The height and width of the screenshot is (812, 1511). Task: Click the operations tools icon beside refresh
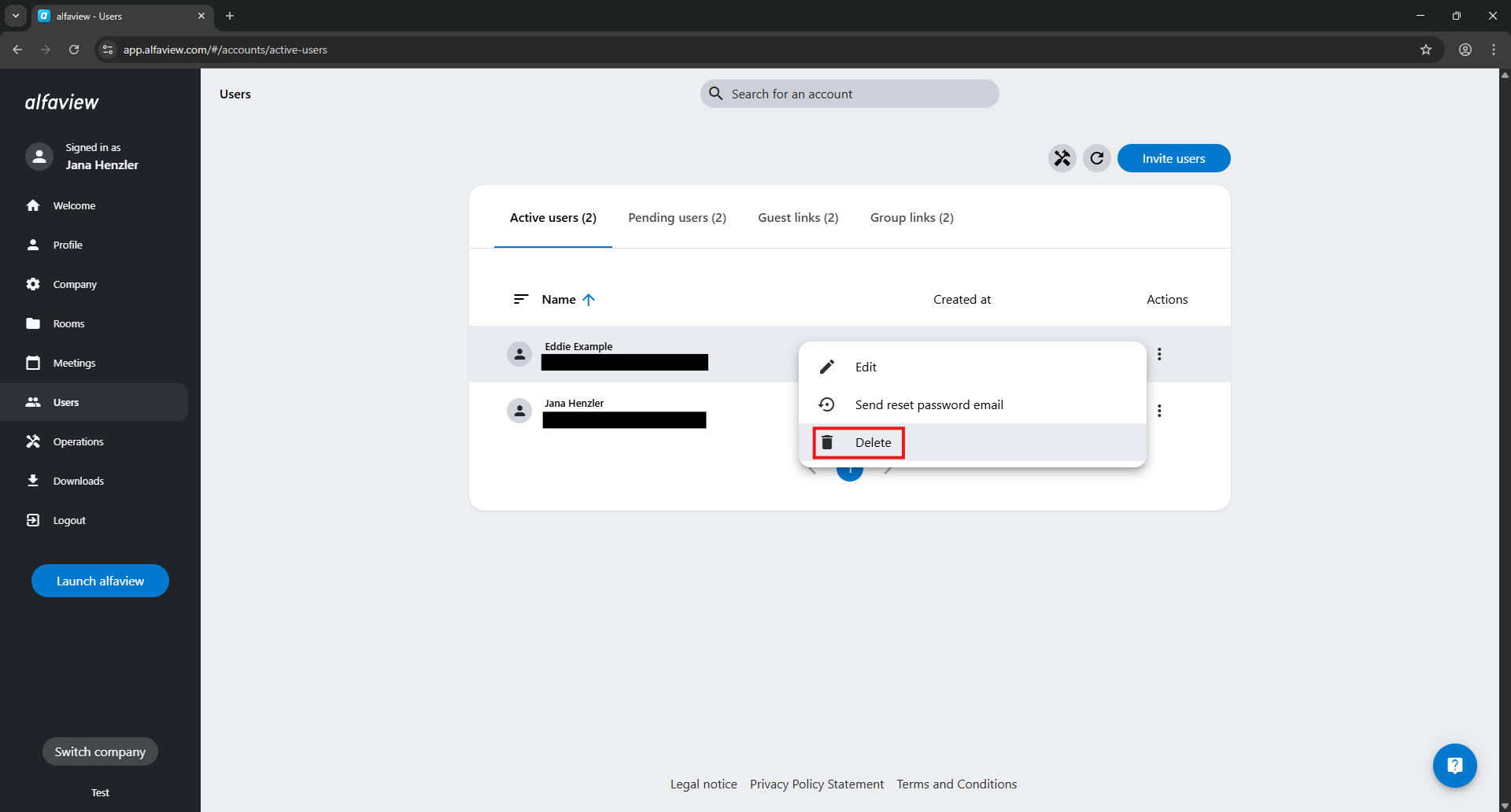pyautogui.click(x=1062, y=158)
